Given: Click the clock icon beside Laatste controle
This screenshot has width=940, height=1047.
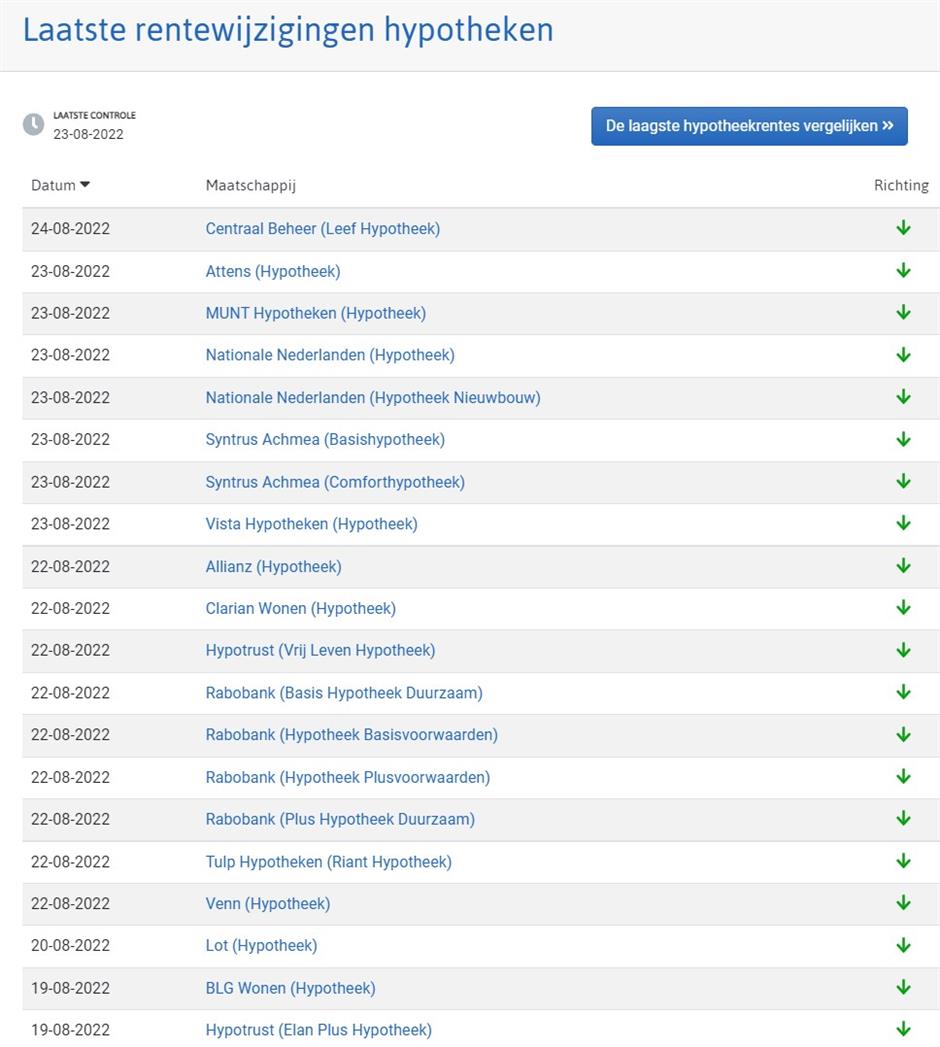Looking at the screenshot, I should pyautogui.click(x=33, y=124).
